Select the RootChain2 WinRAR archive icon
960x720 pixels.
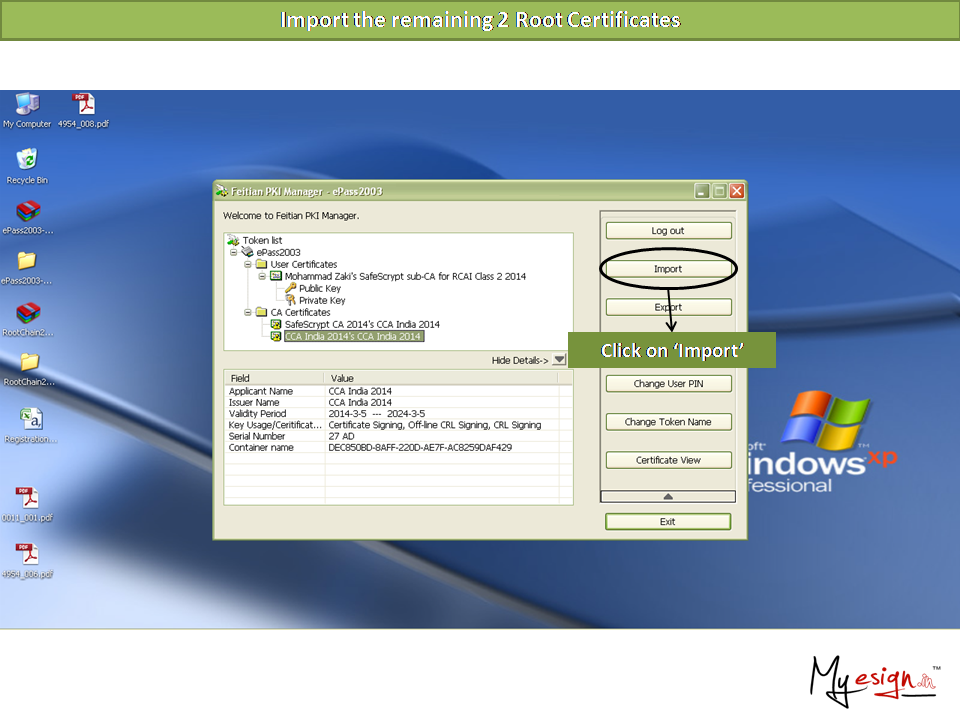tap(28, 313)
